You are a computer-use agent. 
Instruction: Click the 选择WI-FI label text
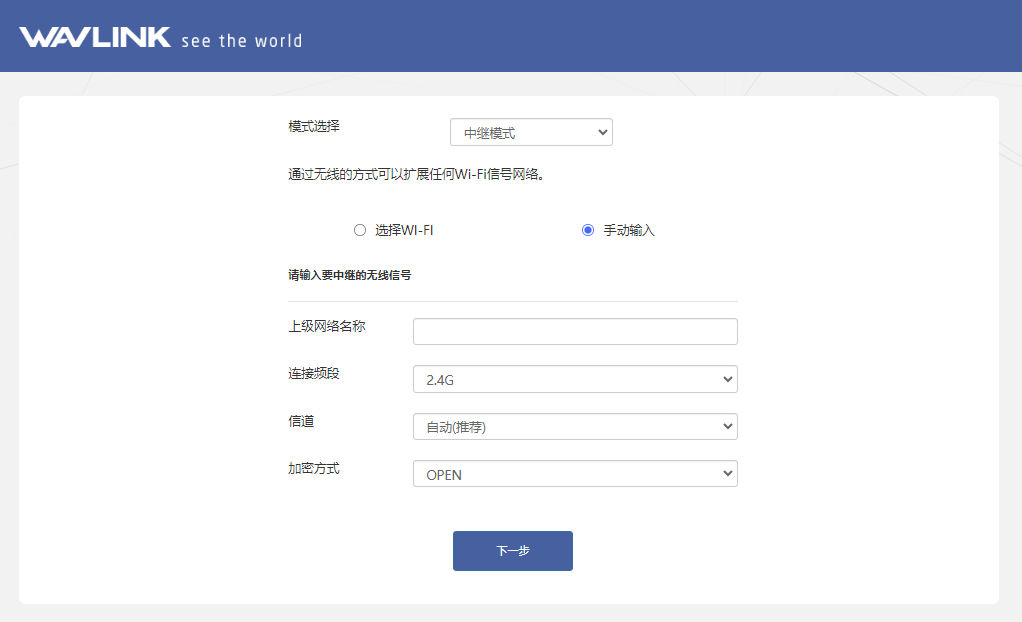[404, 230]
